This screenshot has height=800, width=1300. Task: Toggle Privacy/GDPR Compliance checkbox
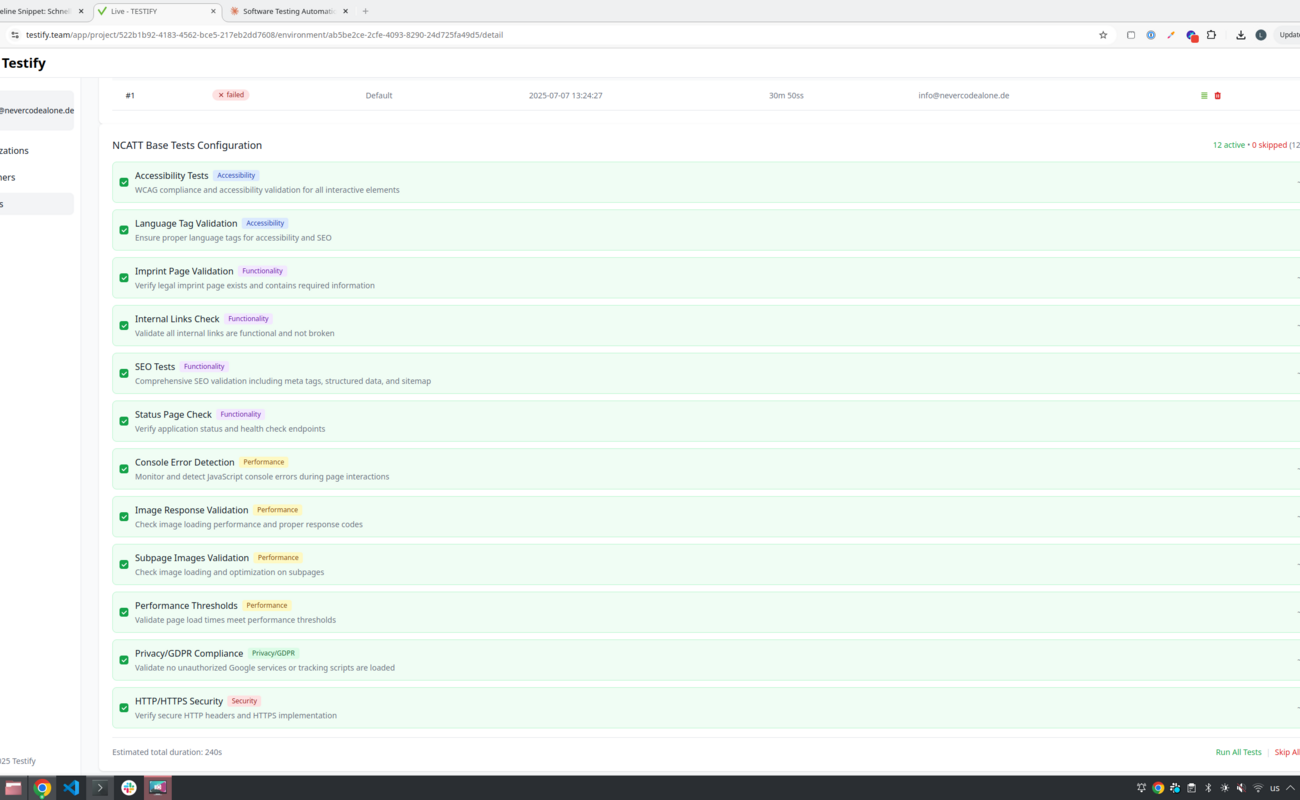[x=124, y=660]
